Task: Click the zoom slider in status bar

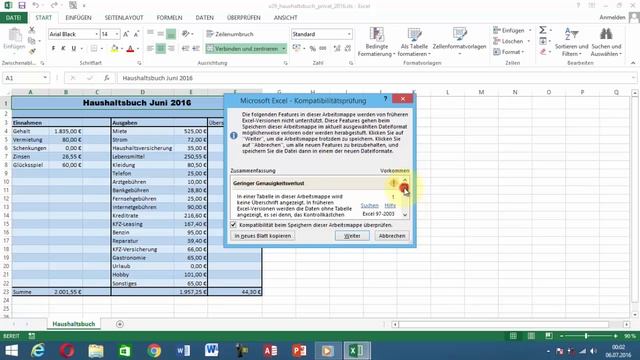Action: (586, 336)
